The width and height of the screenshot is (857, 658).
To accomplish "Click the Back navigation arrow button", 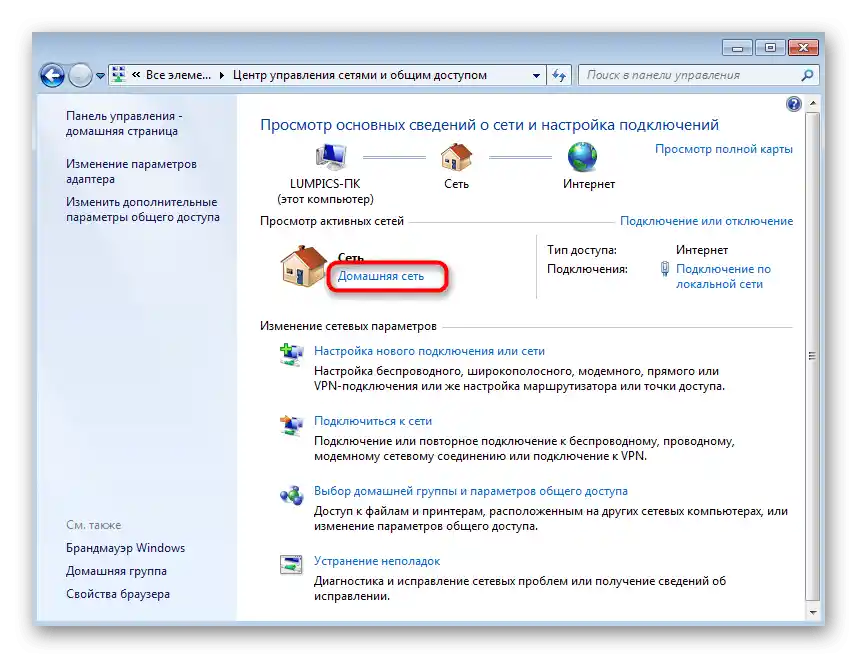I will (52, 75).
